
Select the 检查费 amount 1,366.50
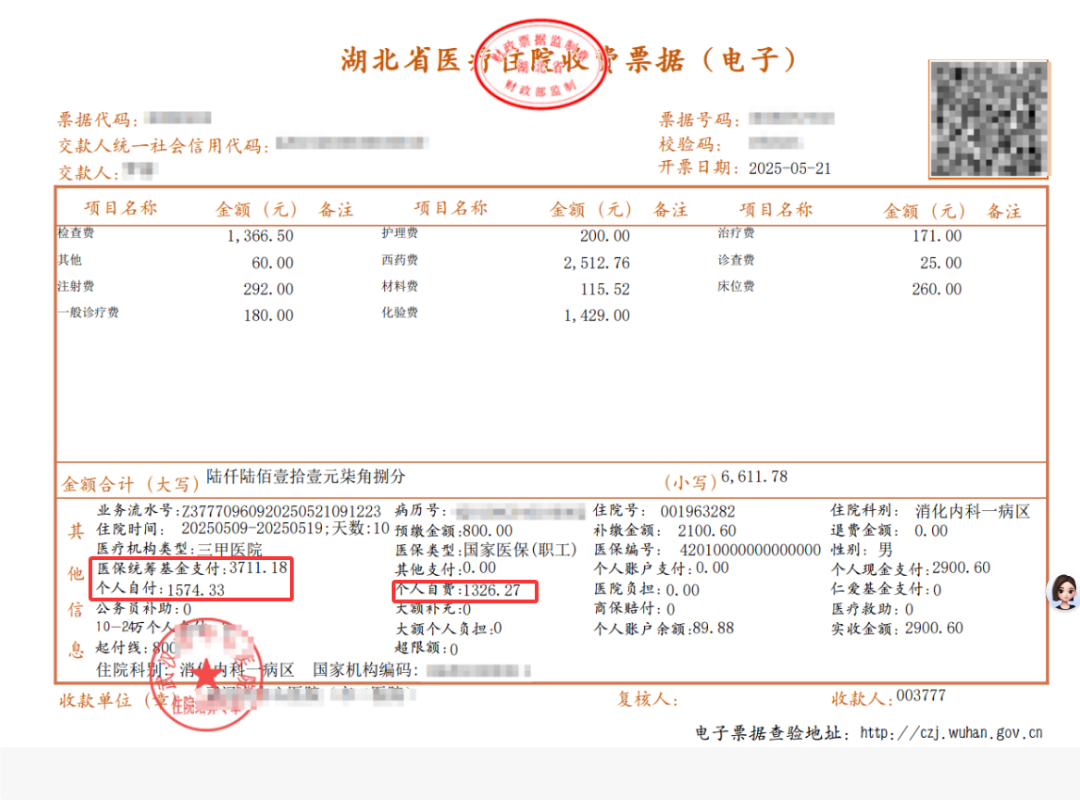click(x=260, y=236)
